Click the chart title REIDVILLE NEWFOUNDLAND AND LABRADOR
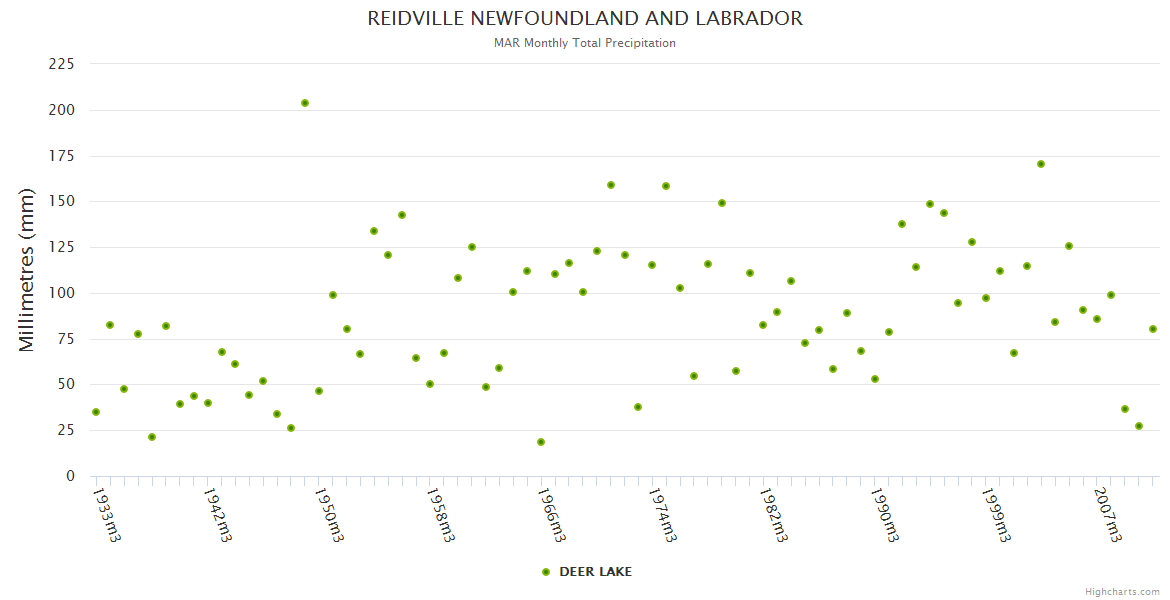Screen dimensions: 1170x600 [x=585, y=19]
